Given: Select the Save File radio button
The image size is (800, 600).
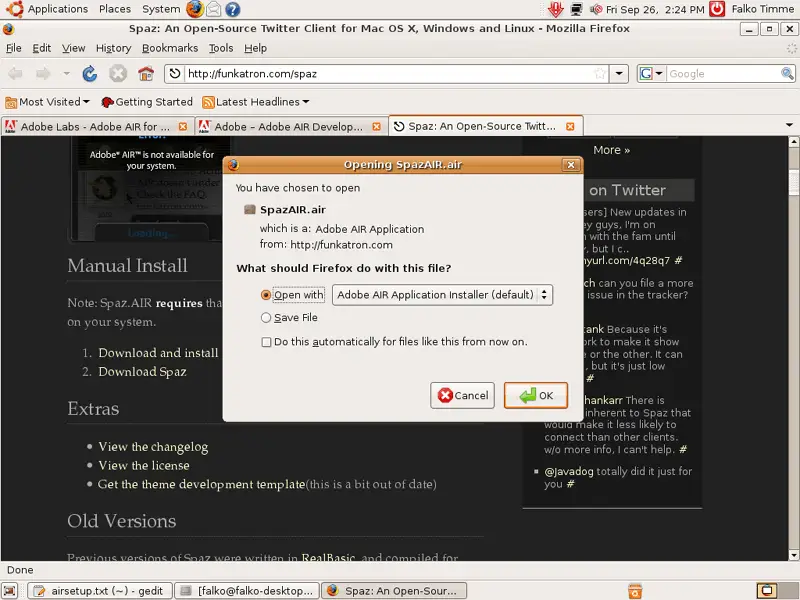Looking at the screenshot, I should coord(265,317).
